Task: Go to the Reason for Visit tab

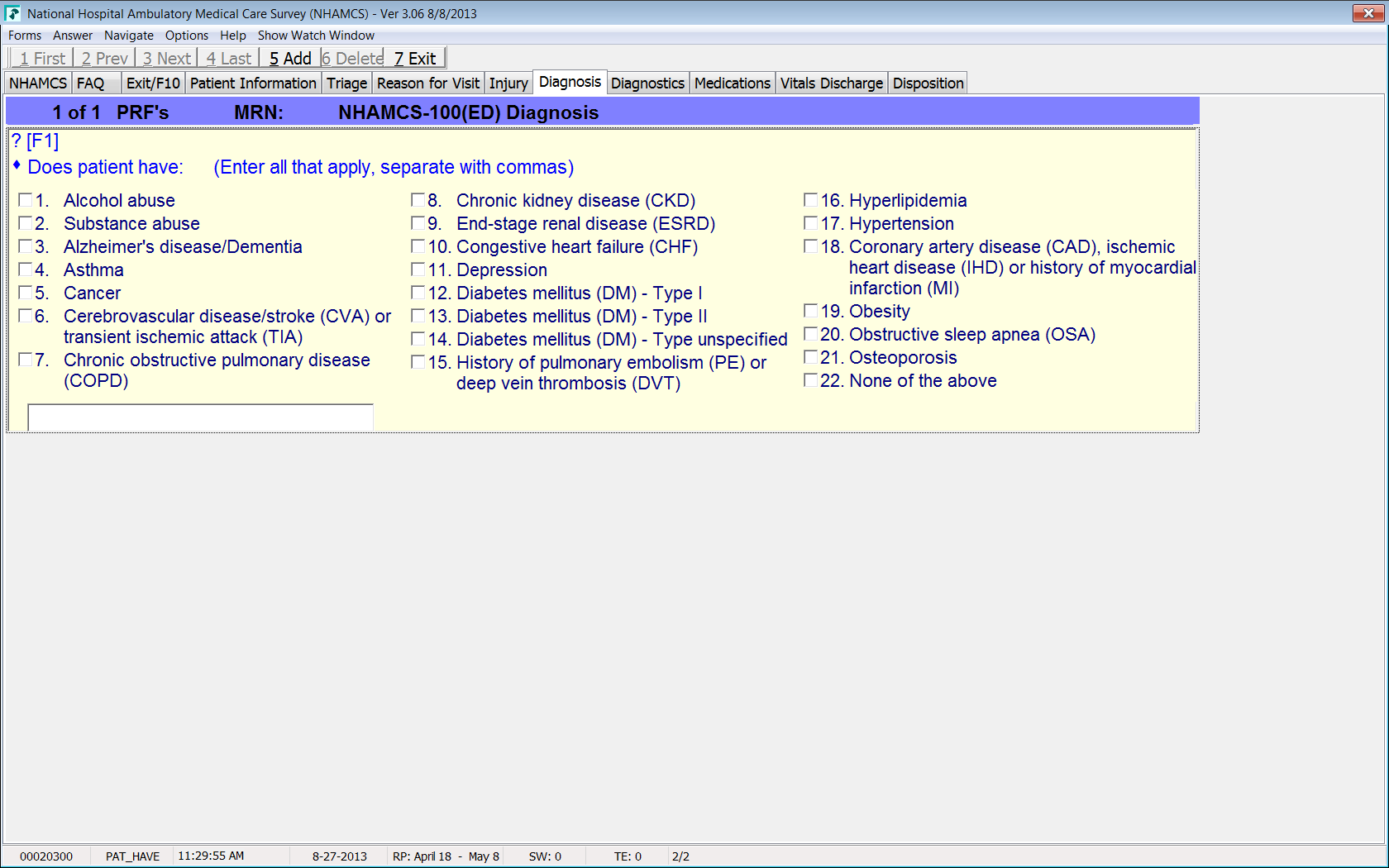Action: coord(428,83)
